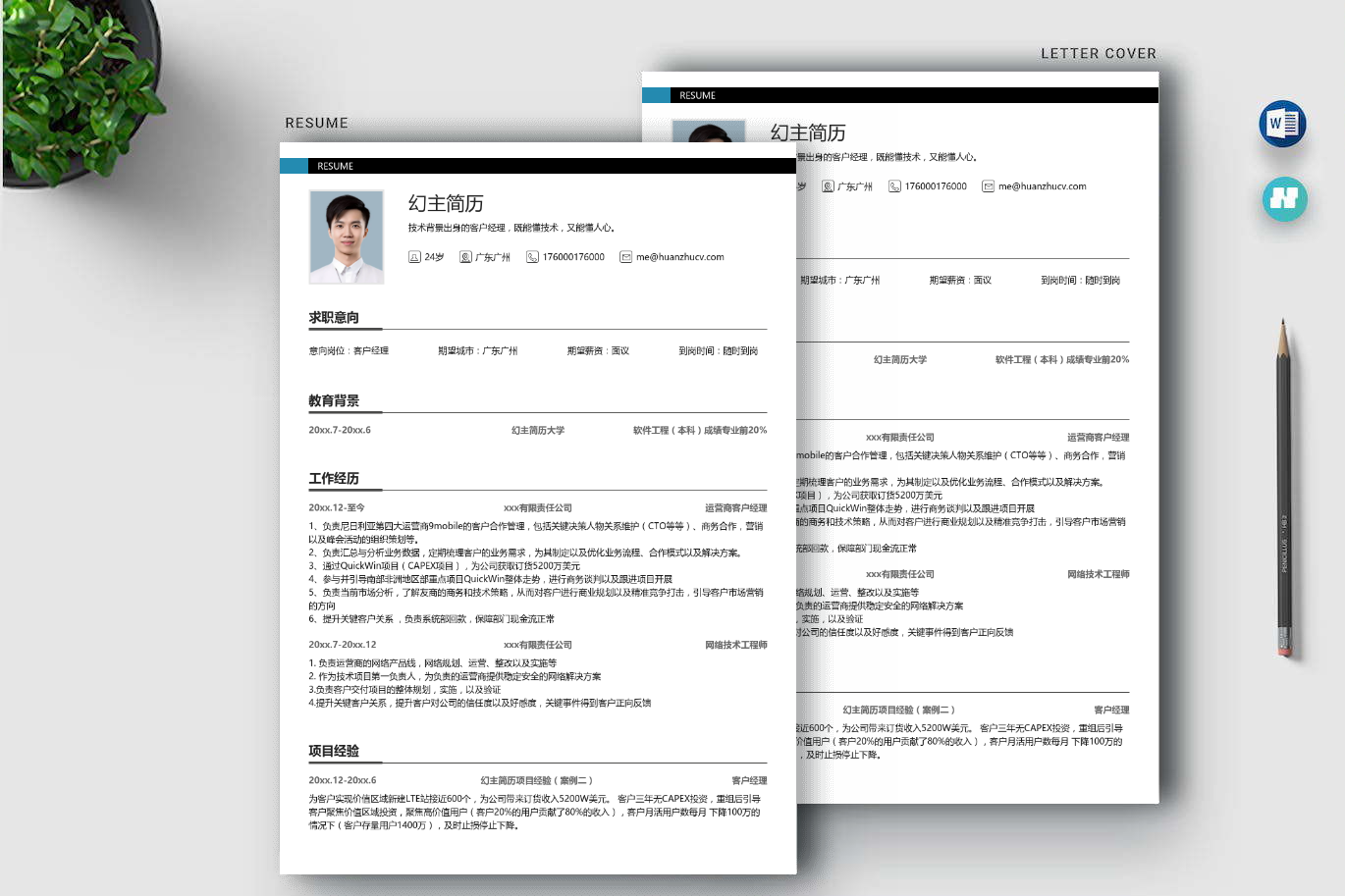This screenshot has height=896, width=1345.
Task: Click the 项目经验 section heading
Action: pos(334,751)
